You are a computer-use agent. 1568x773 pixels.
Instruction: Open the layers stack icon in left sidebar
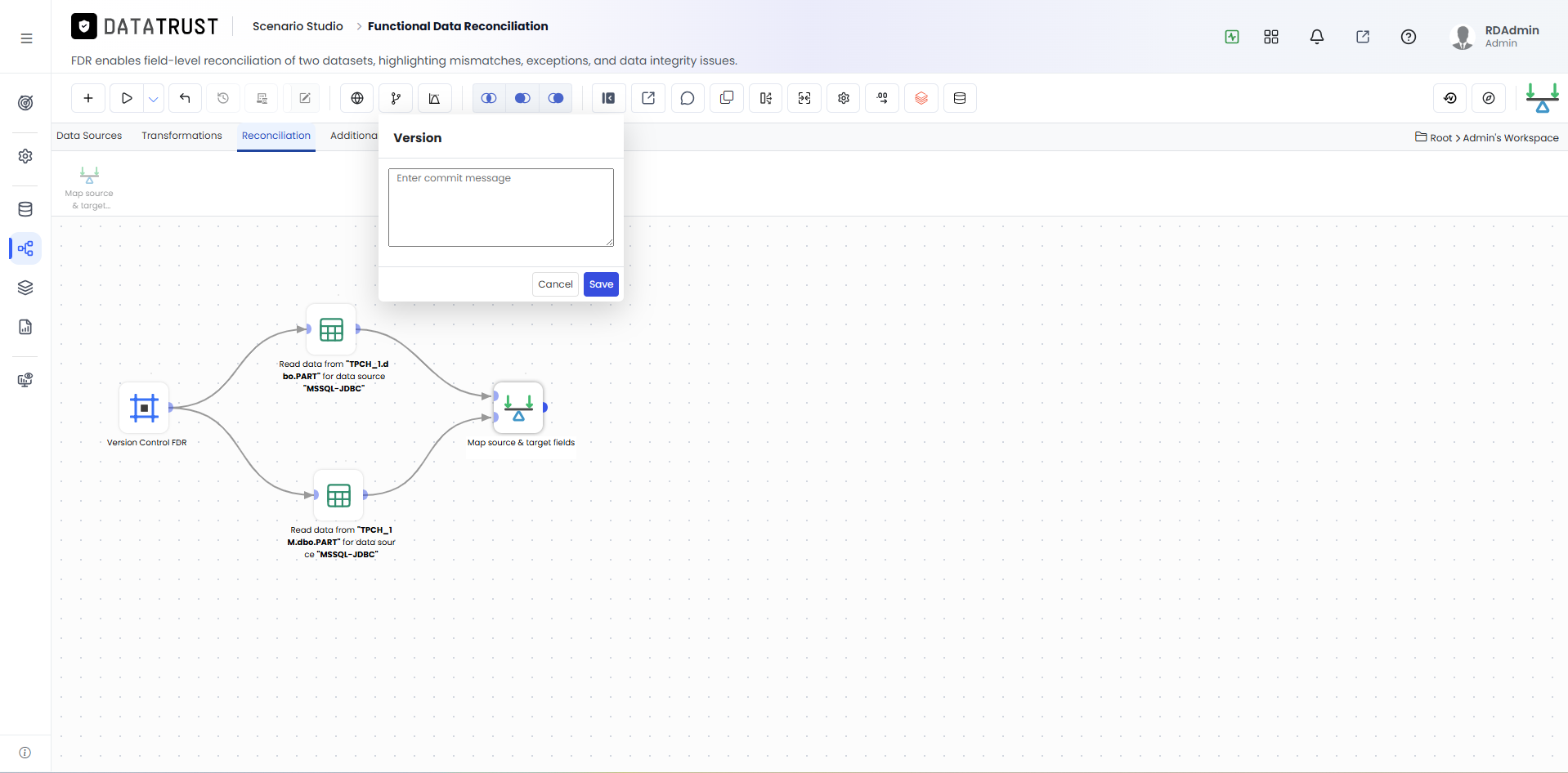coord(25,288)
